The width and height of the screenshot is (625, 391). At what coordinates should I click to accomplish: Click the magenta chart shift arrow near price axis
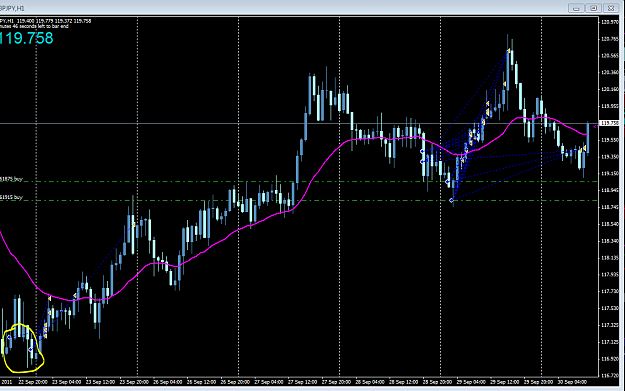click(595, 126)
